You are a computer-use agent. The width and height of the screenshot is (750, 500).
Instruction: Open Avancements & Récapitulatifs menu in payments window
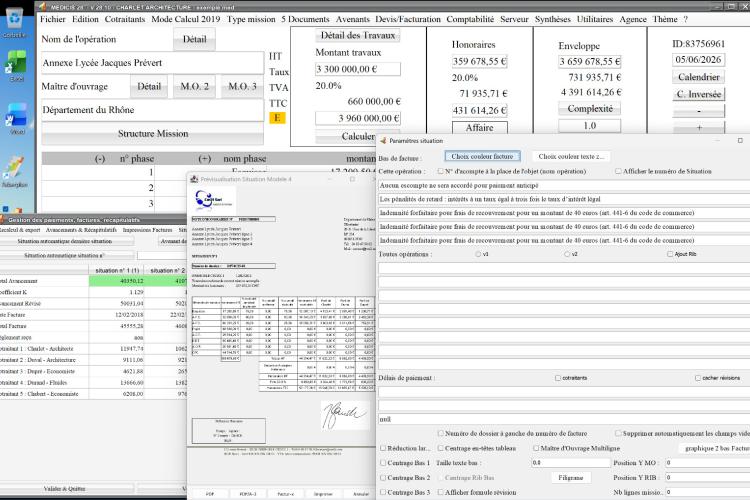81,230
